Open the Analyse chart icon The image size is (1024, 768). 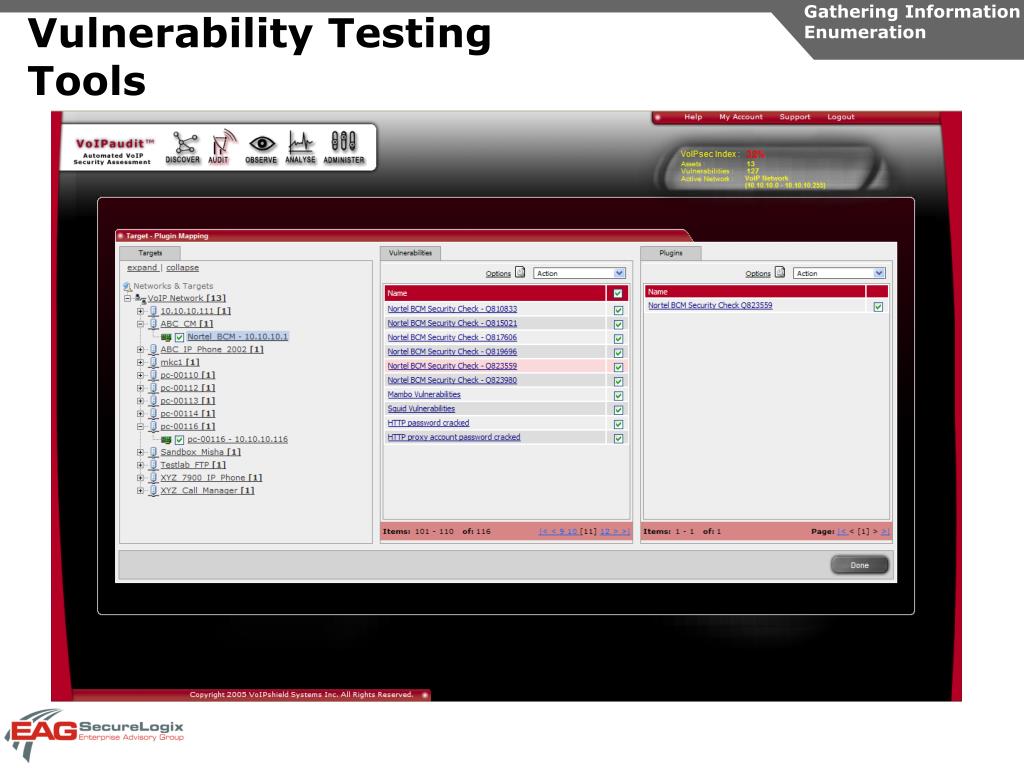pyautogui.click(x=300, y=148)
